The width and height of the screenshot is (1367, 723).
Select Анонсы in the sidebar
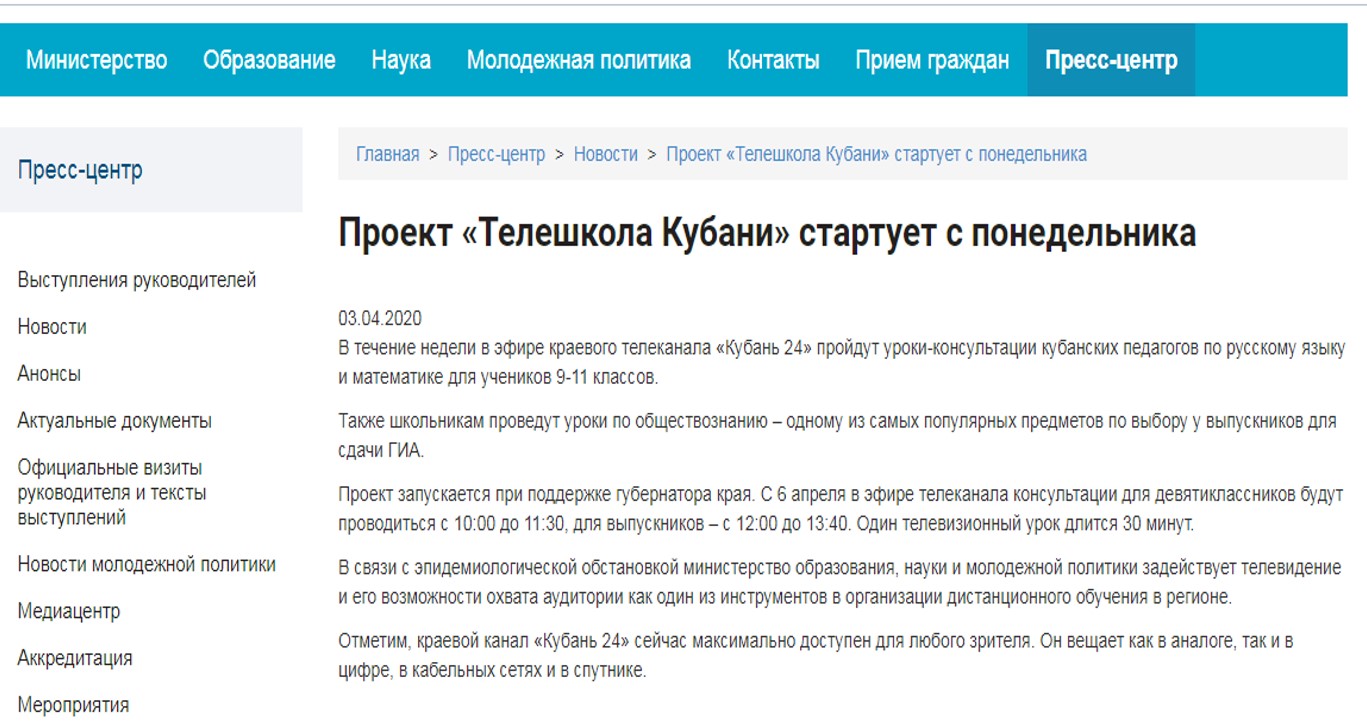49,374
